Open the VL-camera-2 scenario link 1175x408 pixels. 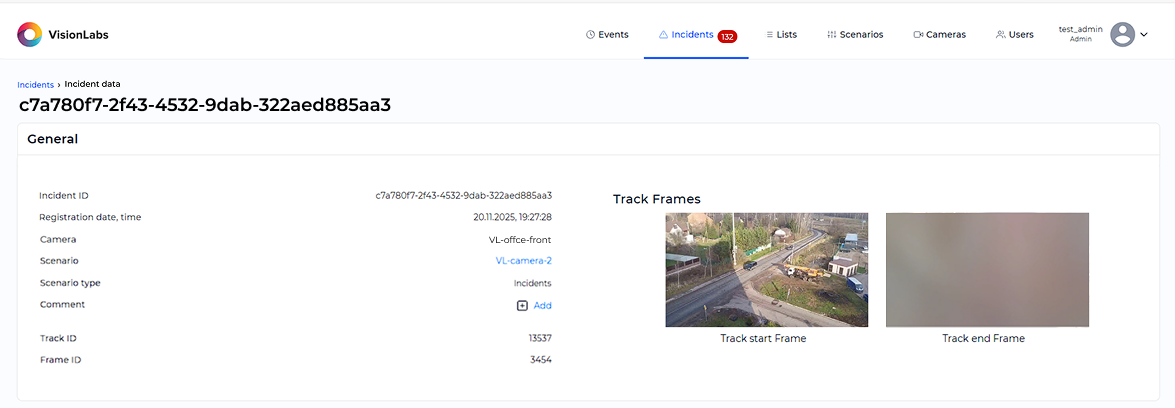[523, 261]
